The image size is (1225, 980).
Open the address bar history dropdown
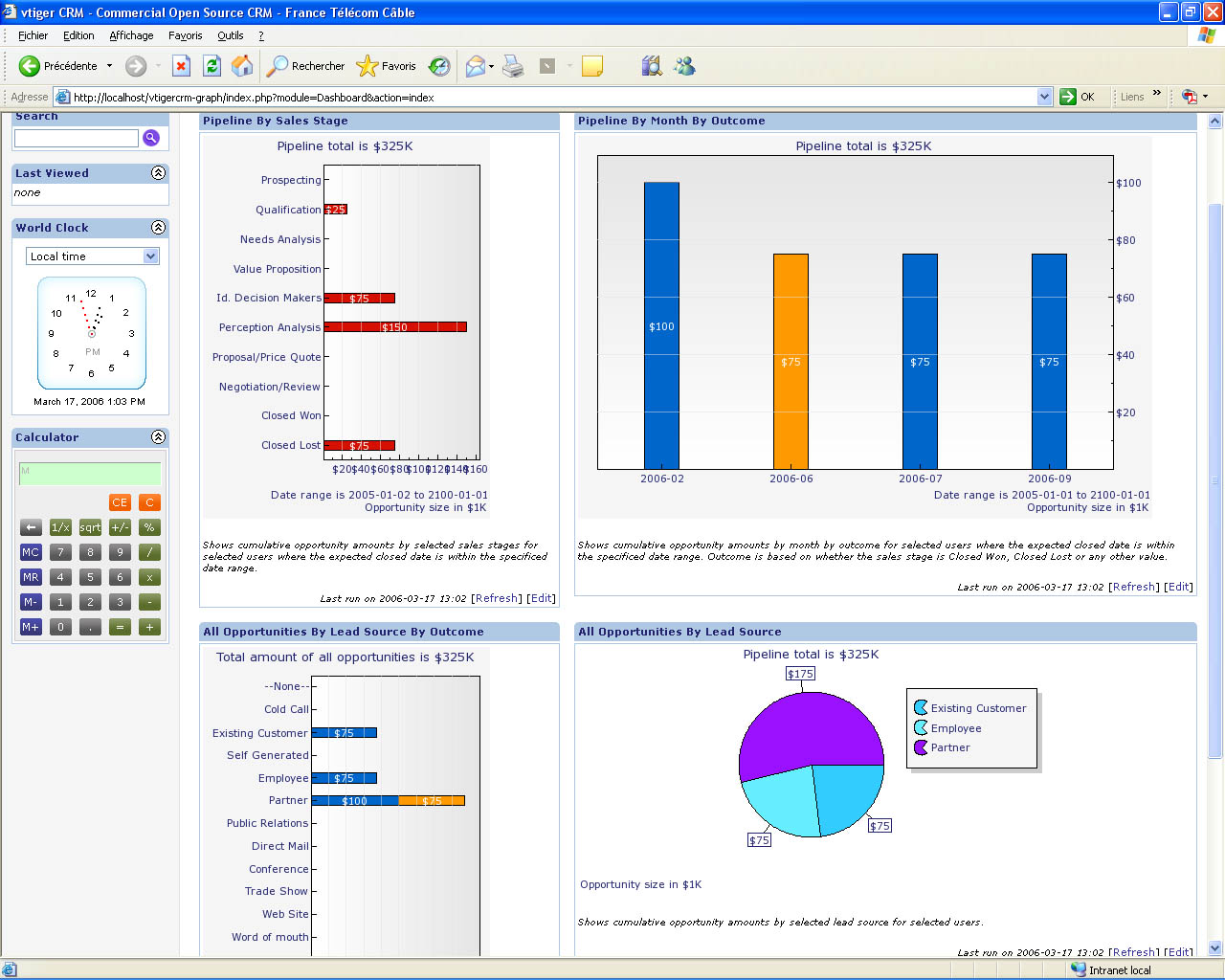coord(1044,97)
